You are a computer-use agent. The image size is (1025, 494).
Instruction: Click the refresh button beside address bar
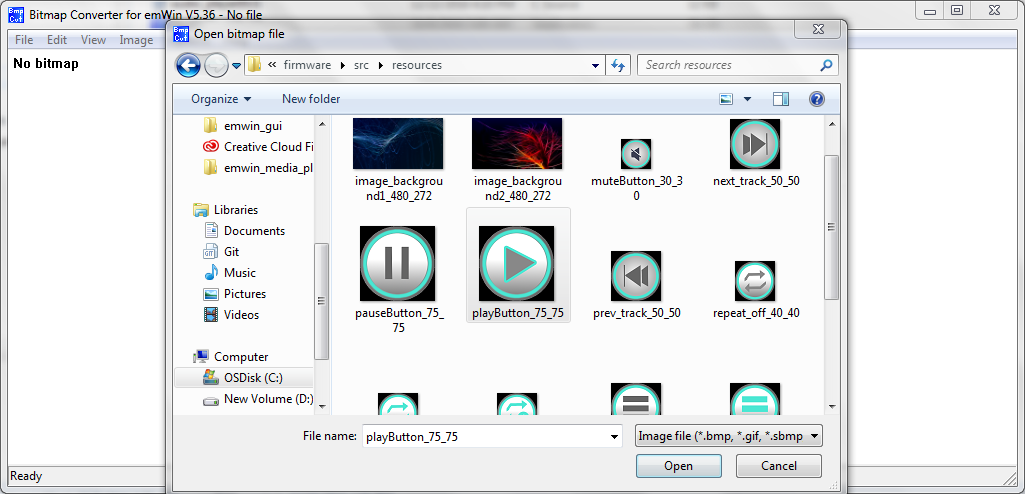618,65
